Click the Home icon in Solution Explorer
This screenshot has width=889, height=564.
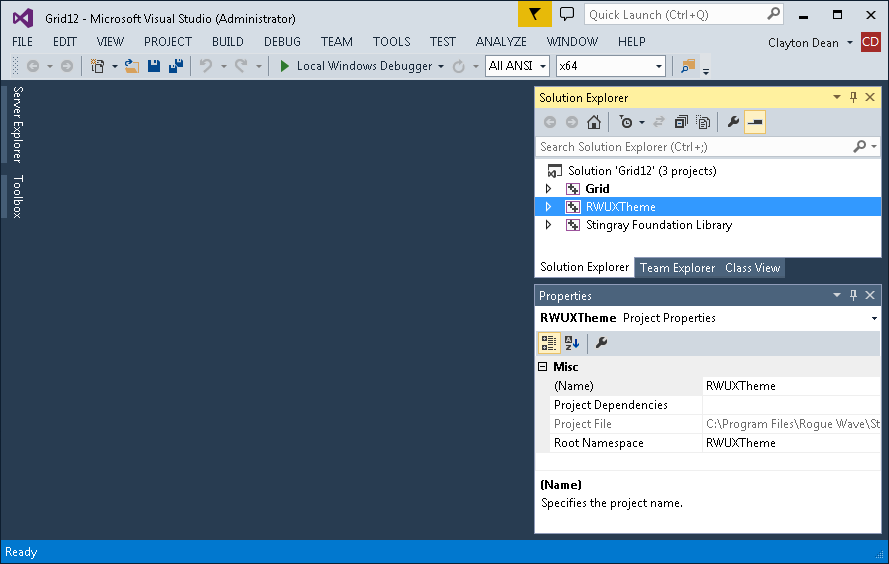pyautogui.click(x=594, y=122)
